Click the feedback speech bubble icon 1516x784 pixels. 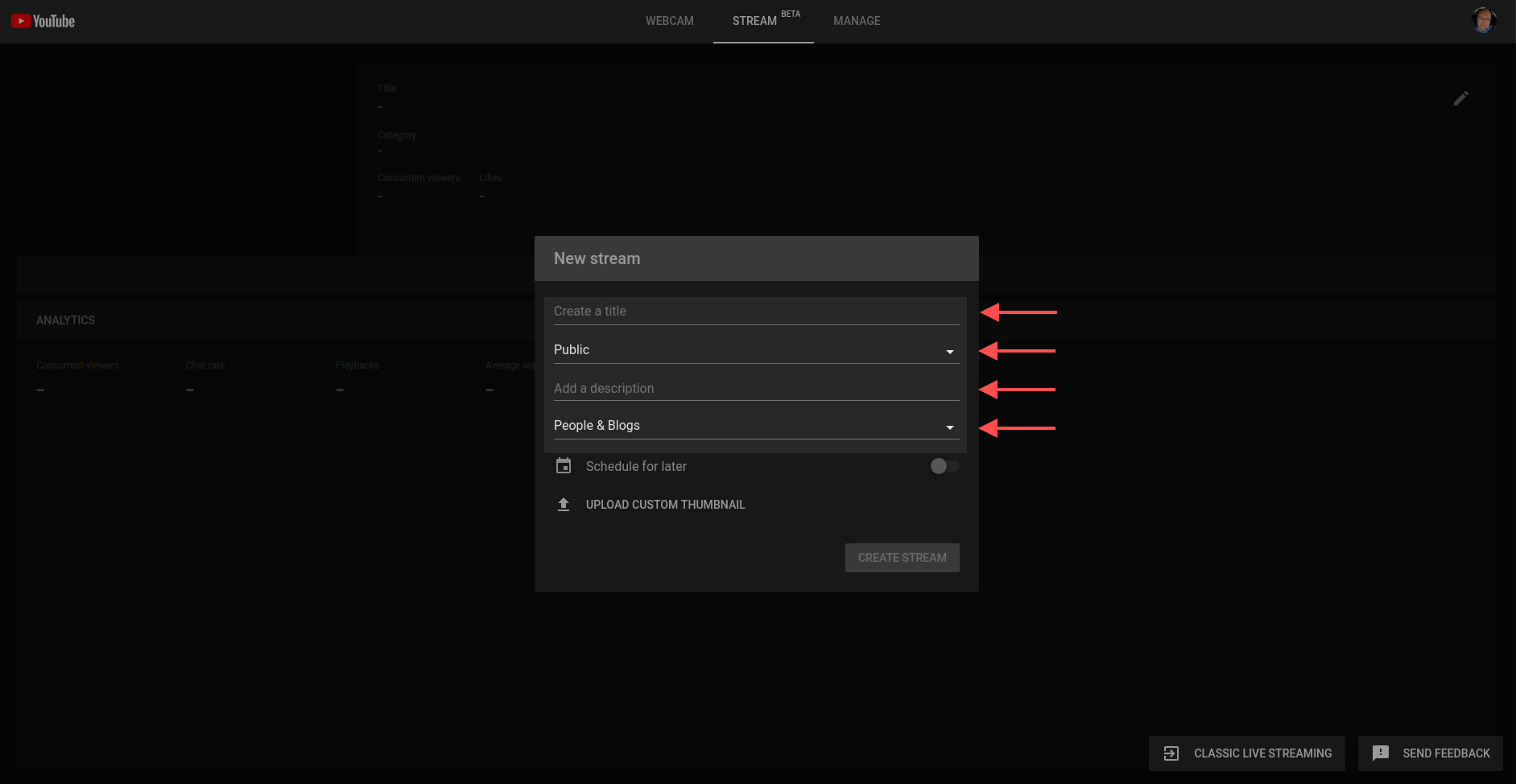click(1381, 753)
